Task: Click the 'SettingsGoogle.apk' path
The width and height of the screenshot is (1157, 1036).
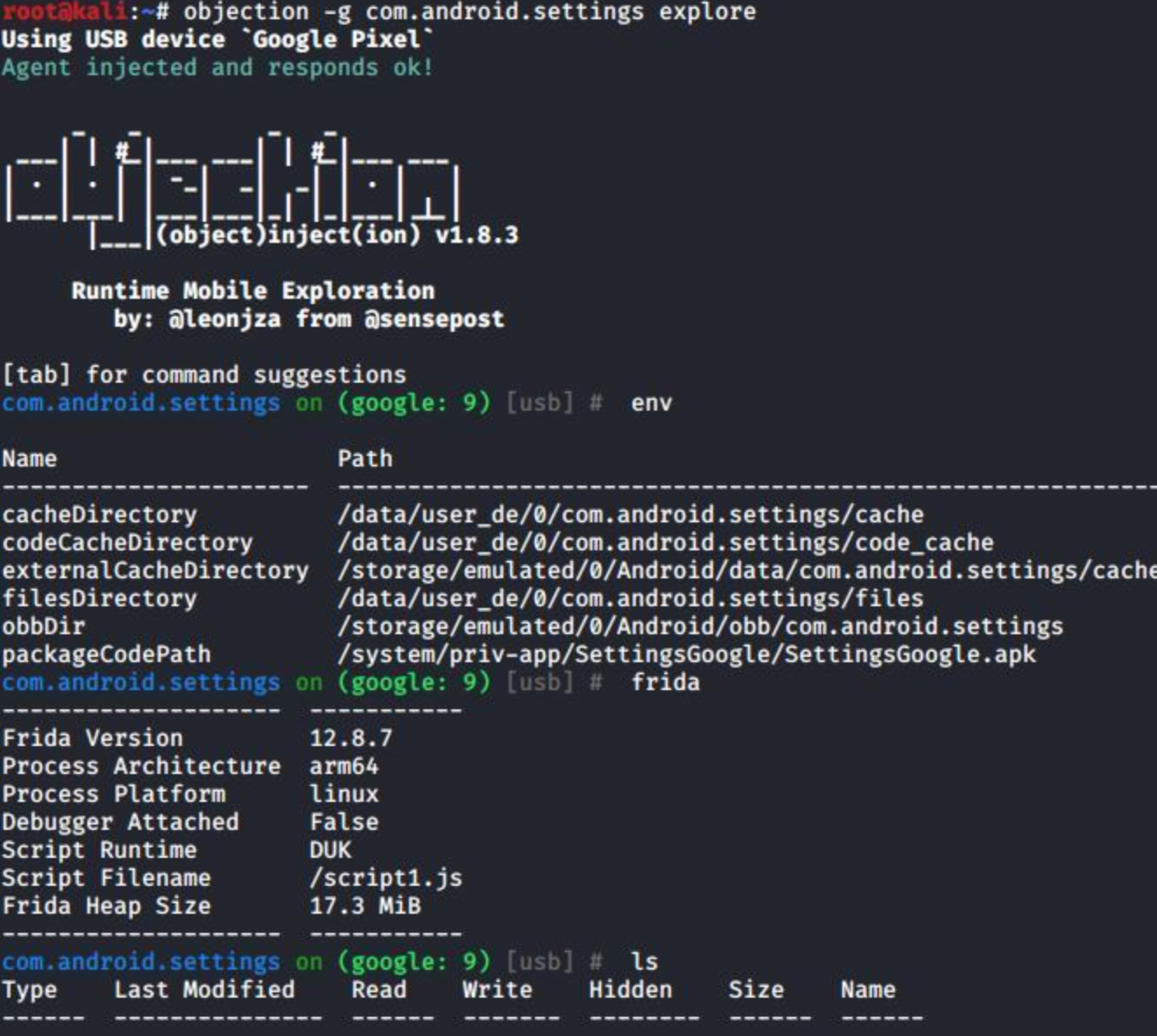Action: pyautogui.click(x=687, y=654)
